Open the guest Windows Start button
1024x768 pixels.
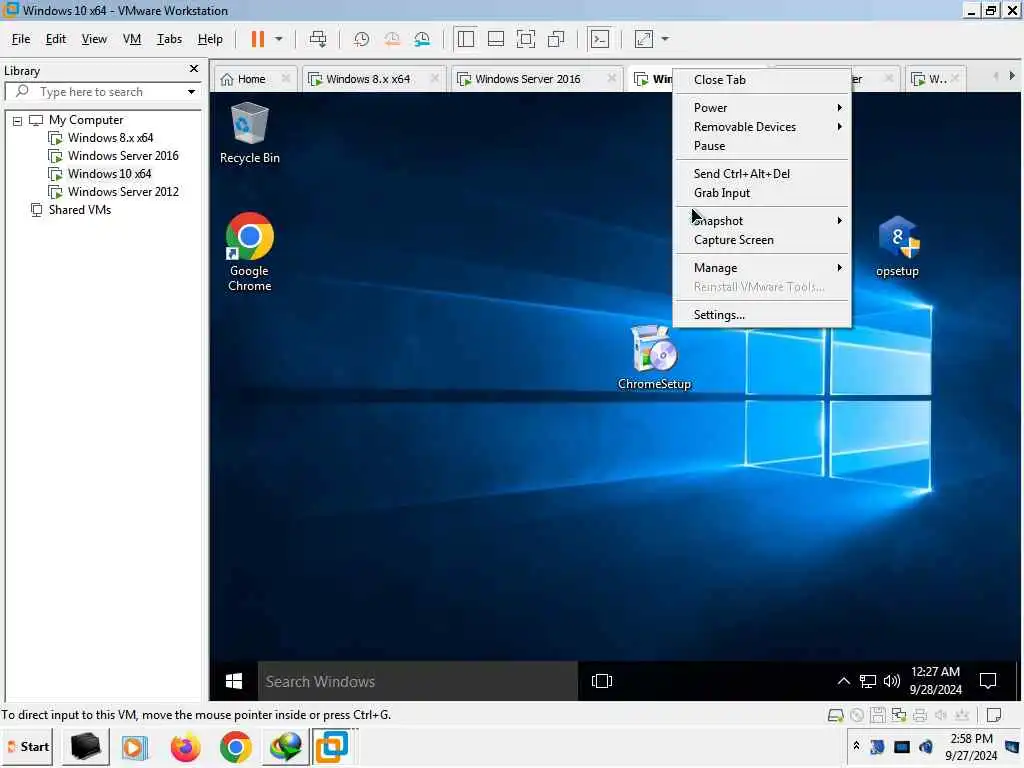tap(234, 681)
